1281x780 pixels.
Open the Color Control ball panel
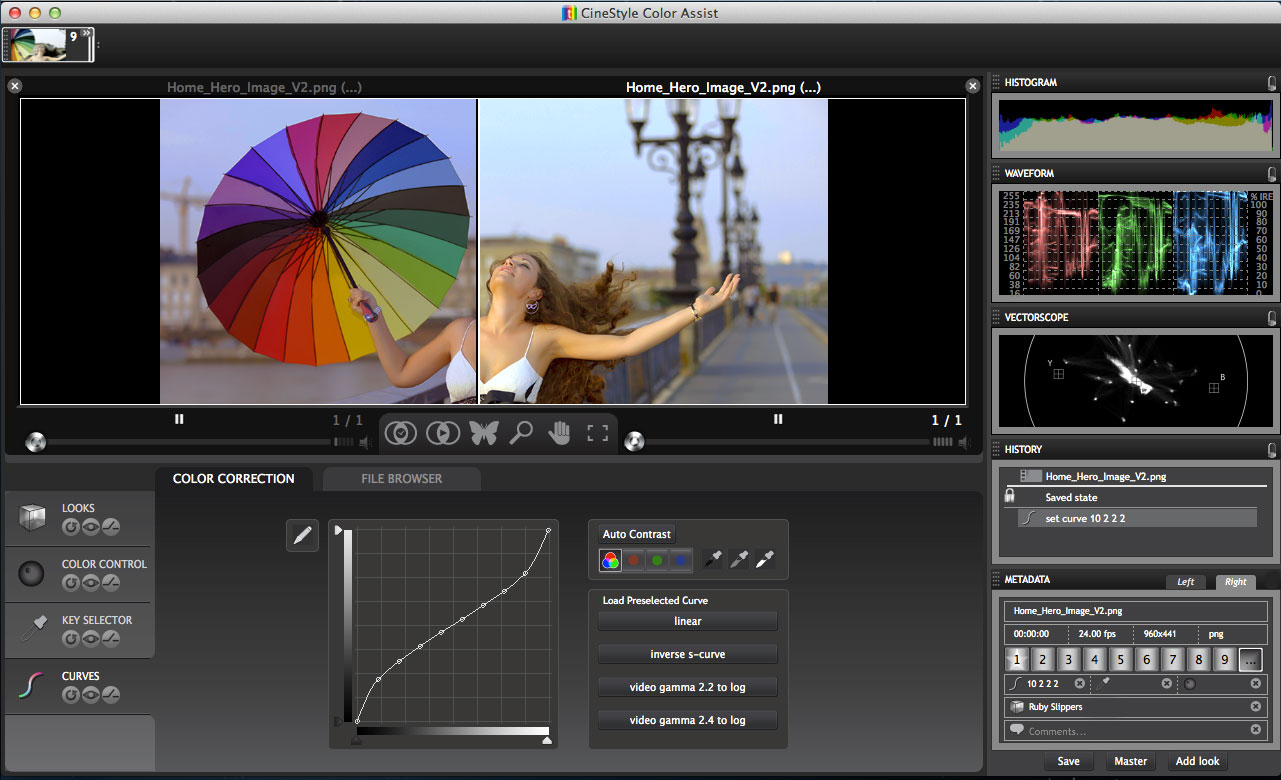(32, 573)
